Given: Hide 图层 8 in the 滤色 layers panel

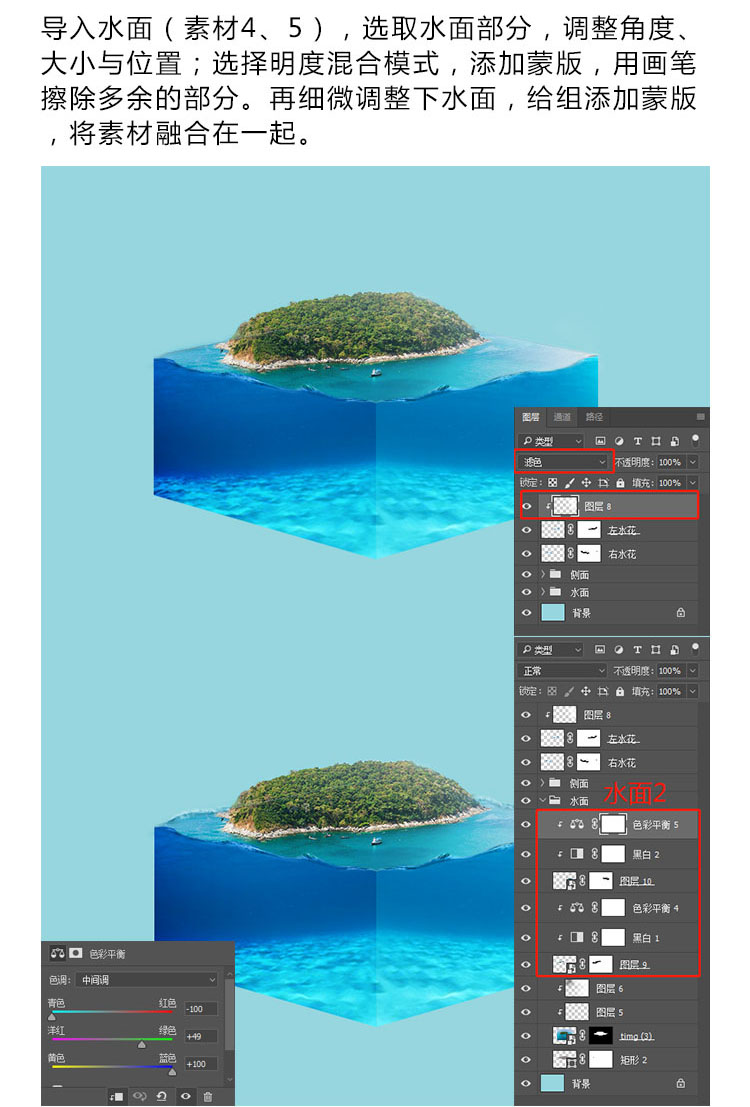Looking at the screenshot, I should (526, 506).
